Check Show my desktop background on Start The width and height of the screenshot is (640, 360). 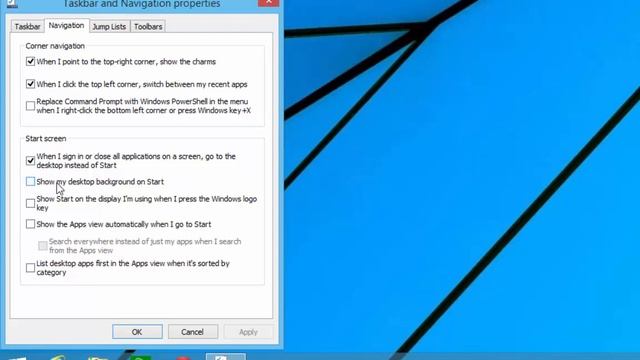pyautogui.click(x=31, y=182)
